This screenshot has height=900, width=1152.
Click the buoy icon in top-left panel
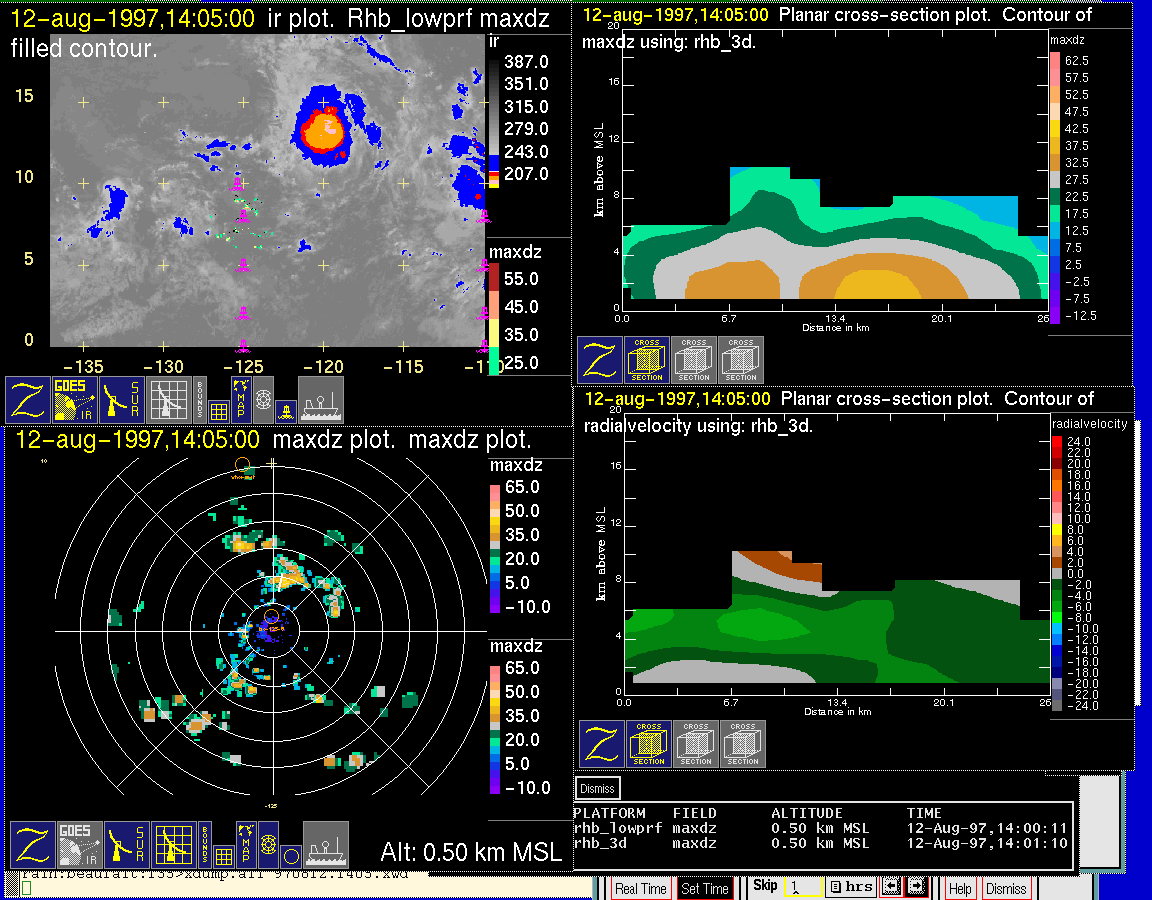click(285, 409)
